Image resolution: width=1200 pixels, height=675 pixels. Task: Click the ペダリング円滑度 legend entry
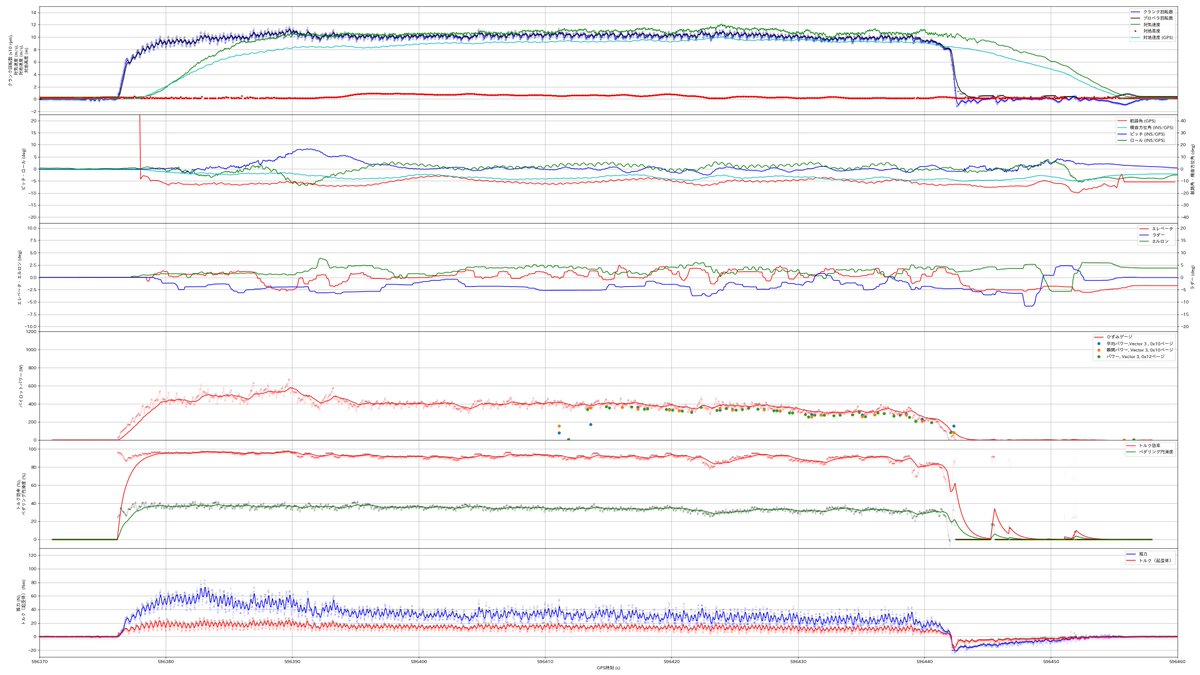1149,452
